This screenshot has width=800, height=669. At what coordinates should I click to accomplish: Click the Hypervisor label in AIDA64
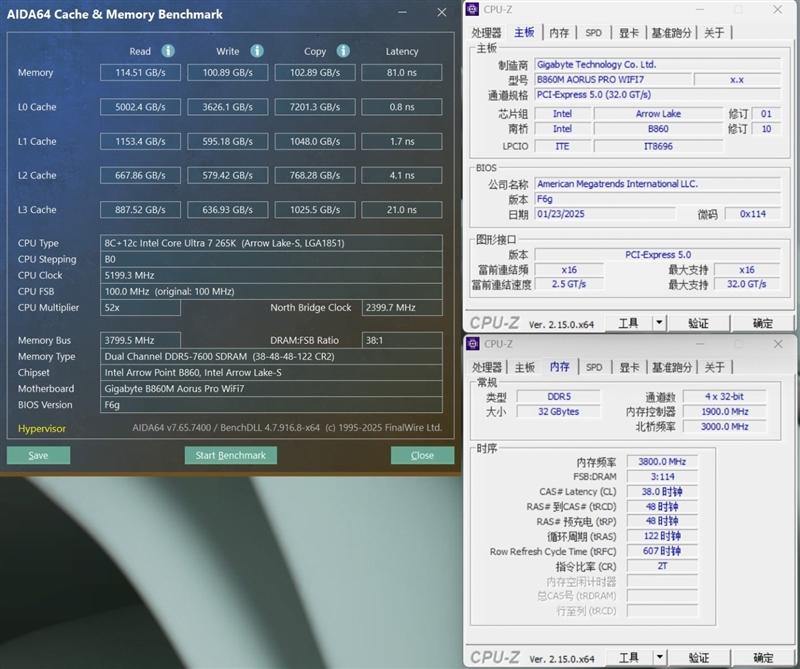pos(42,429)
